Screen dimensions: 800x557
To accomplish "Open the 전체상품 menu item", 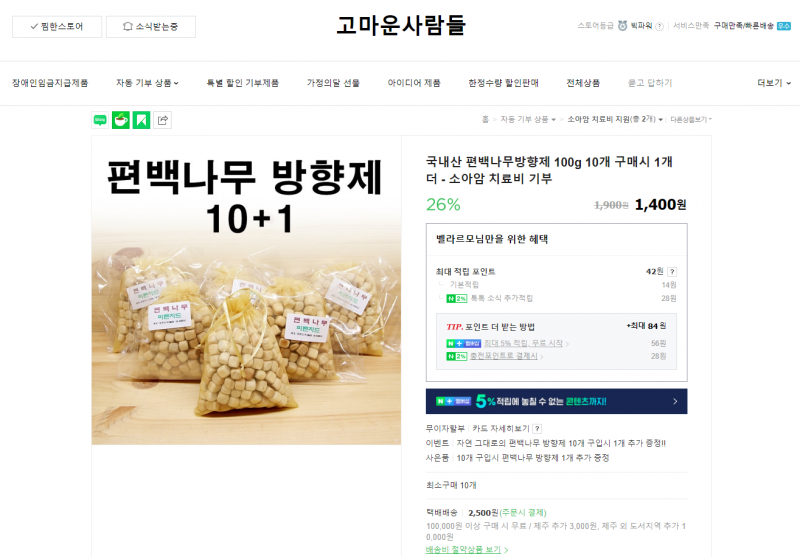I will 583,83.
